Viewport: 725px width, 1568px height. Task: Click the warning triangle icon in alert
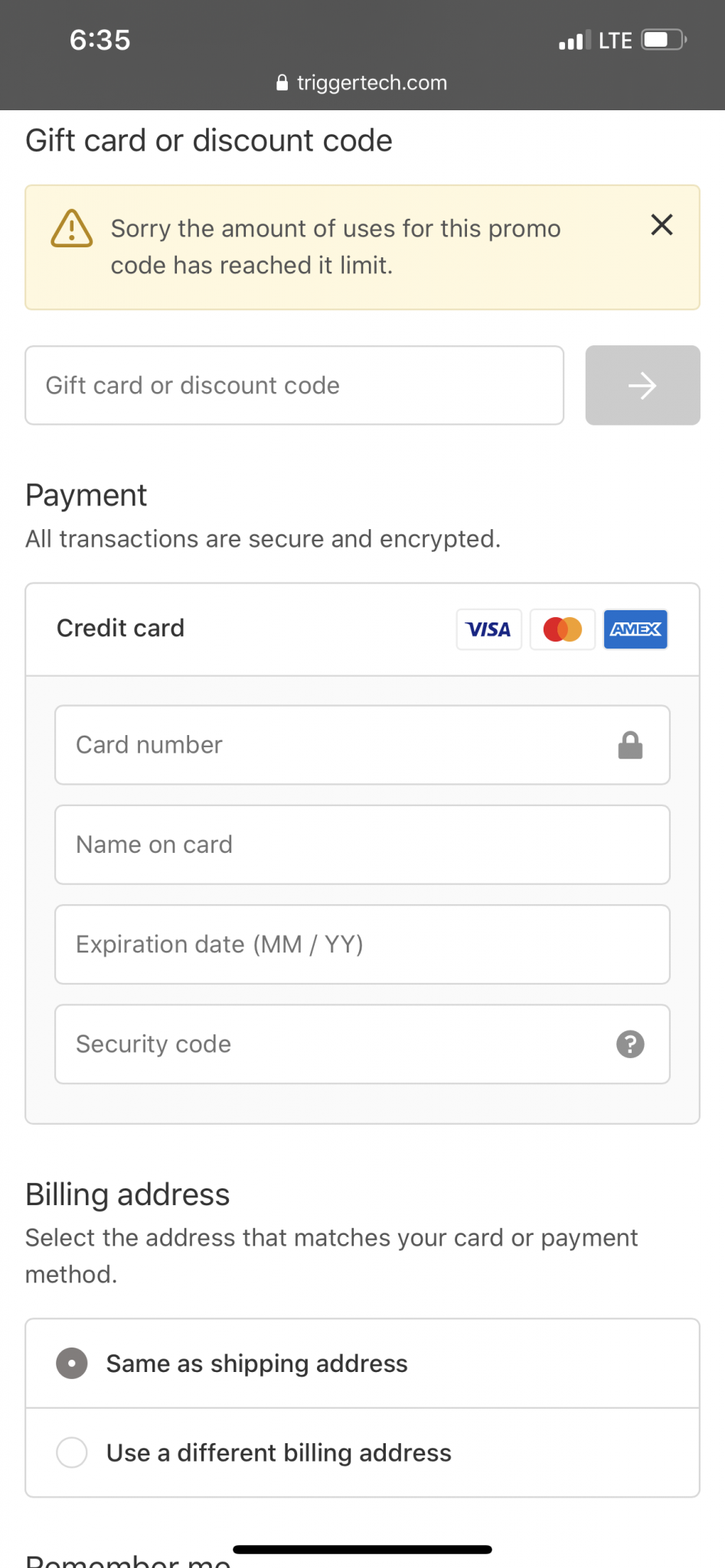click(72, 229)
